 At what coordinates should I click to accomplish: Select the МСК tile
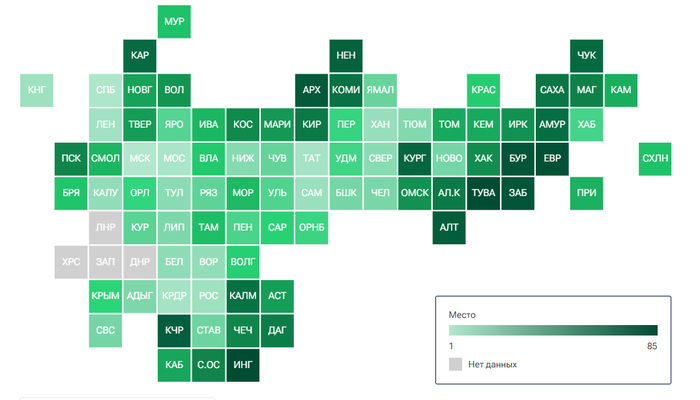140,159
